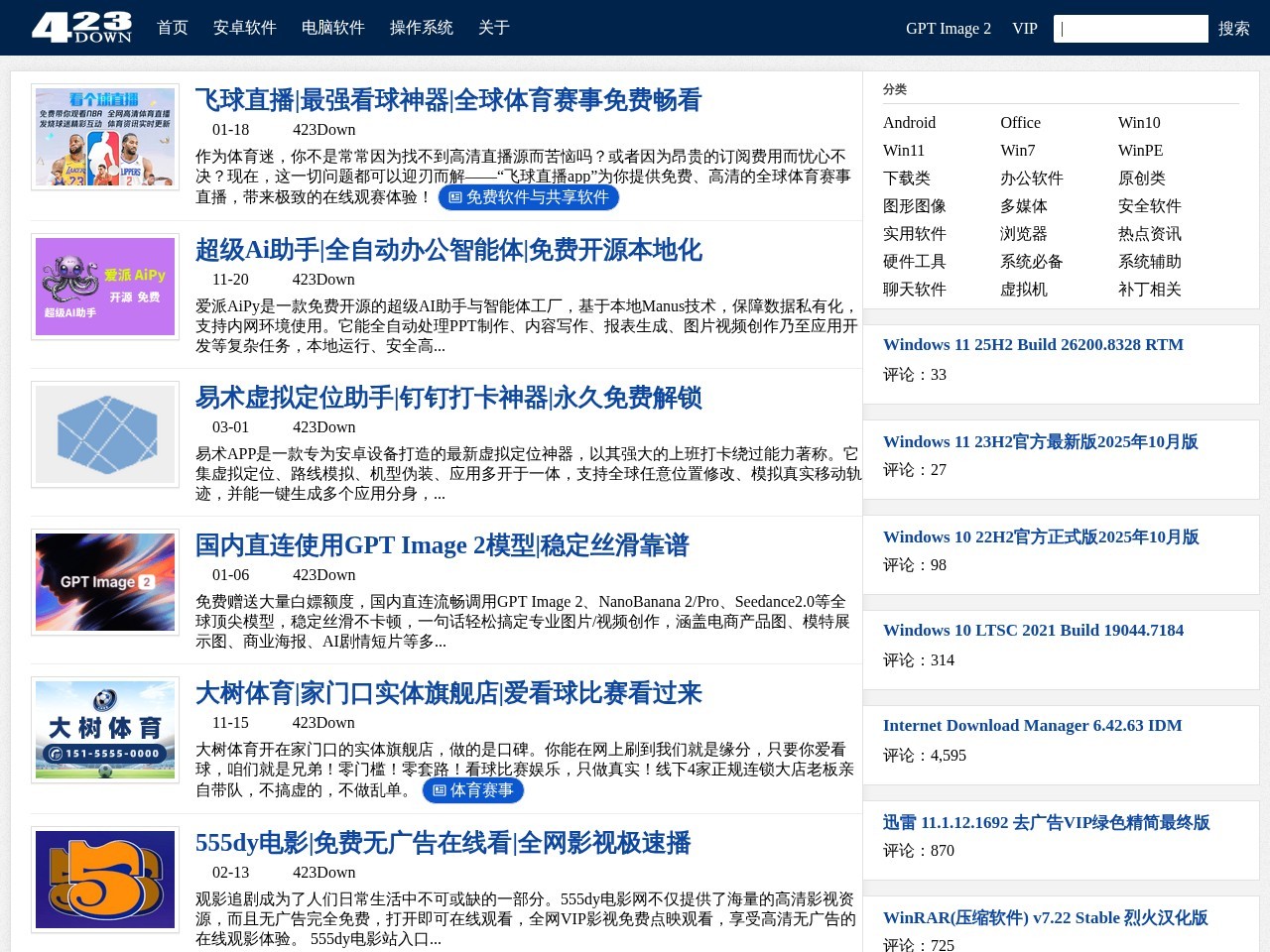Open Internet Download Manager 6.42.63 IDM
The width and height of the screenshot is (1270, 952).
pyautogui.click(x=1033, y=726)
